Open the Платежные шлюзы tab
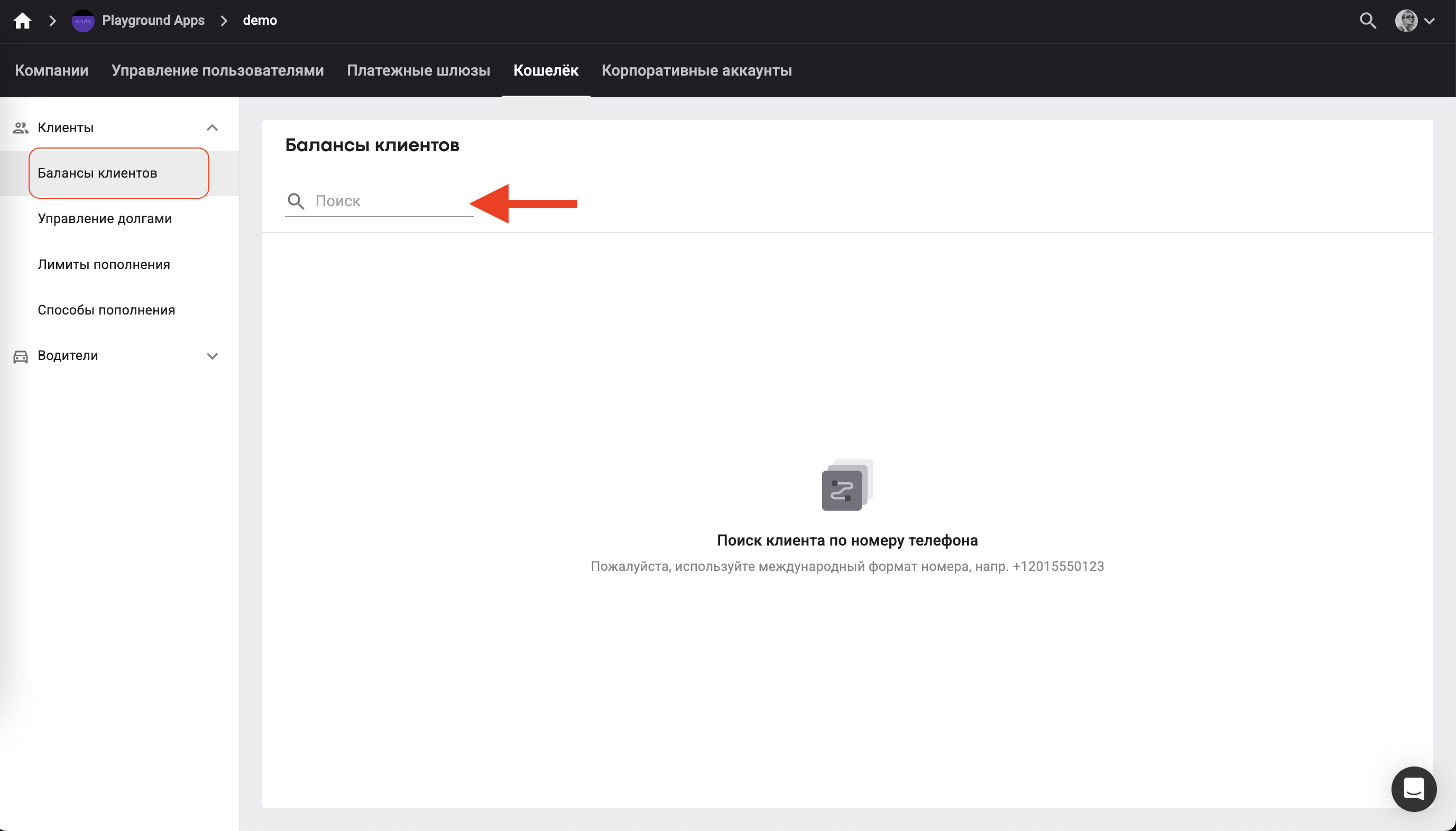Image resolution: width=1456 pixels, height=831 pixels. coord(418,70)
